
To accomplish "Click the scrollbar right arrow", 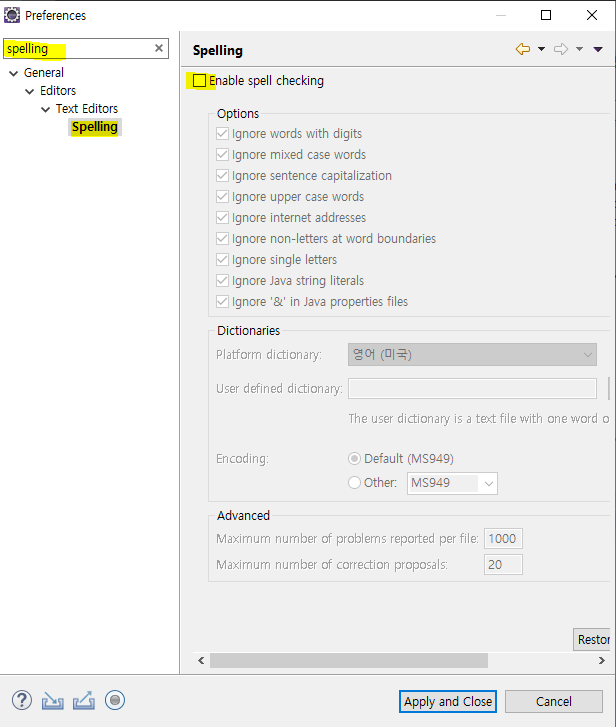I will 602,660.
